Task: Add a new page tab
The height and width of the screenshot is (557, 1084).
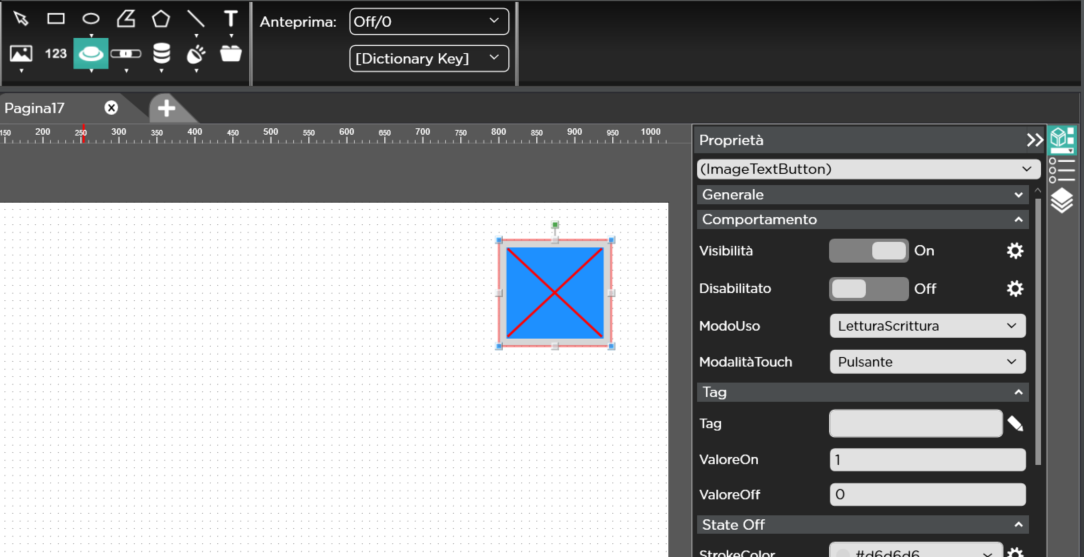Action: (166, 108)
